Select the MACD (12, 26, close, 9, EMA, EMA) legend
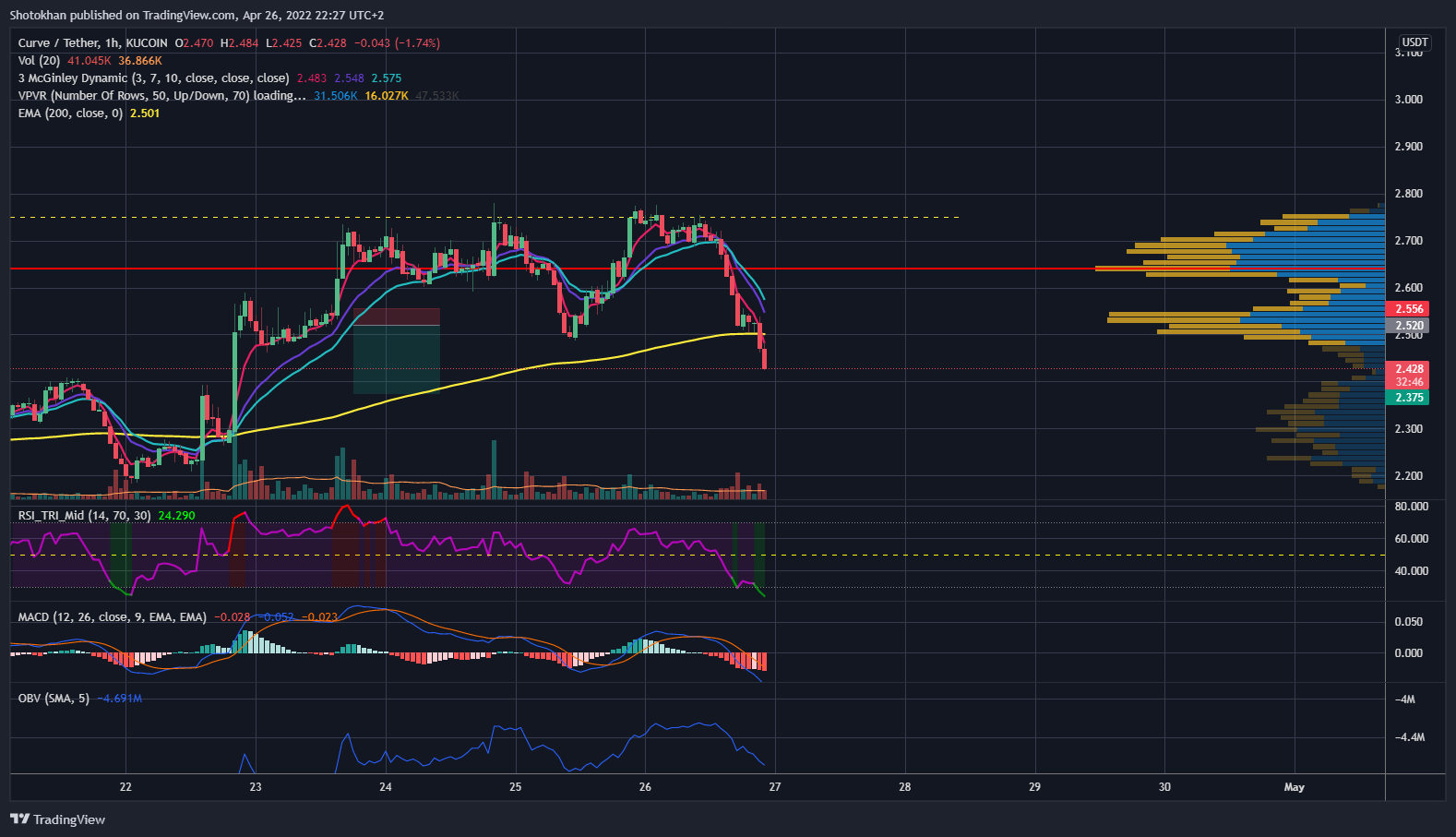Screen dimensions: 1456x837 coord(112,617)
